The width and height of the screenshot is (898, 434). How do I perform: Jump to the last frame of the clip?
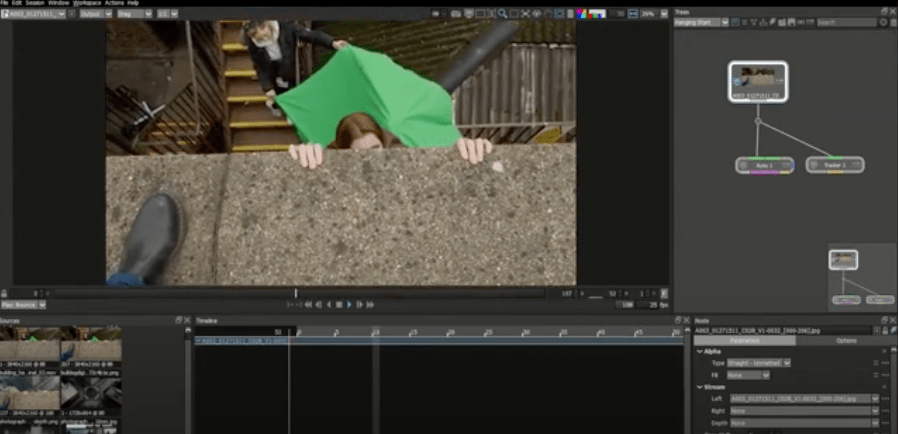click(370, 304)
